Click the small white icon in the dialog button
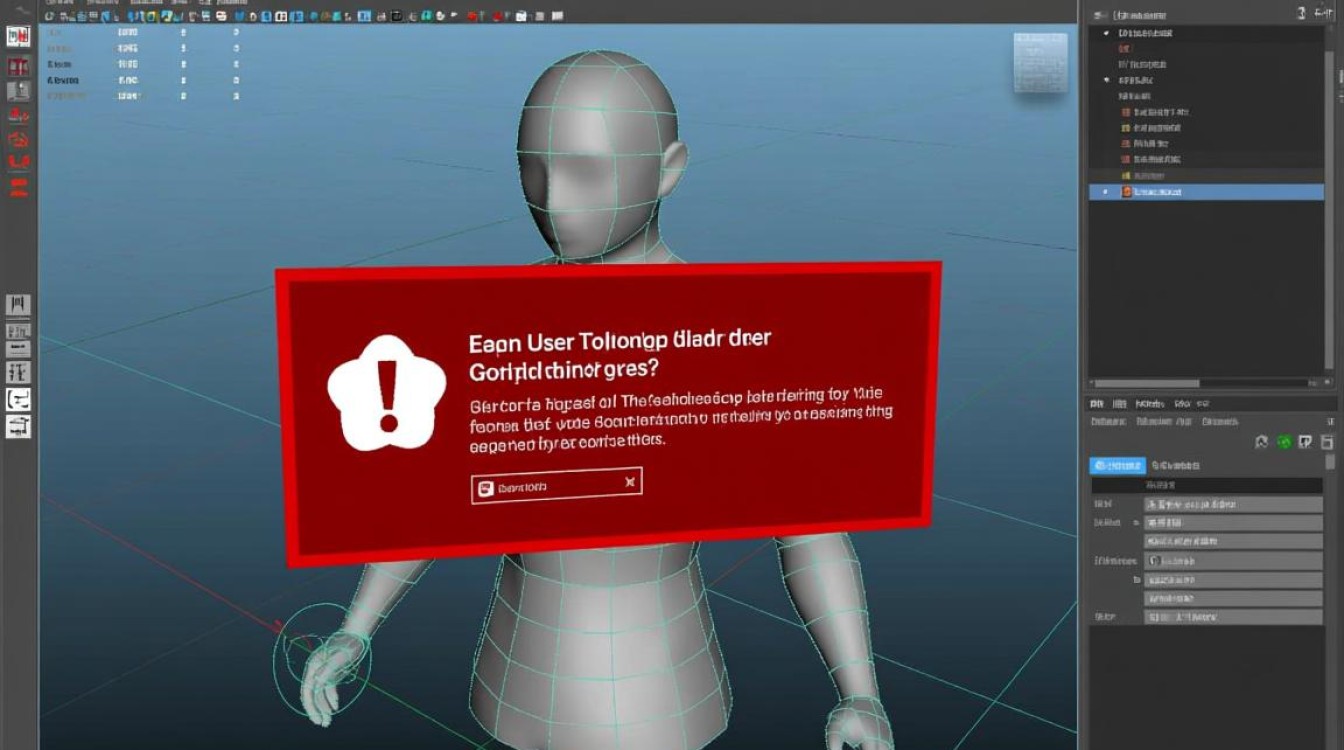 pyautogui.click(x=486, y=488)
